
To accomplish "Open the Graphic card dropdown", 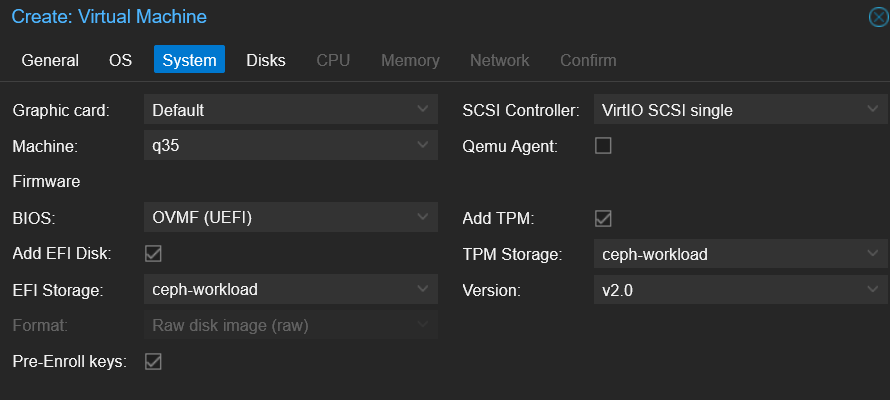I will [x=422, y=110].
